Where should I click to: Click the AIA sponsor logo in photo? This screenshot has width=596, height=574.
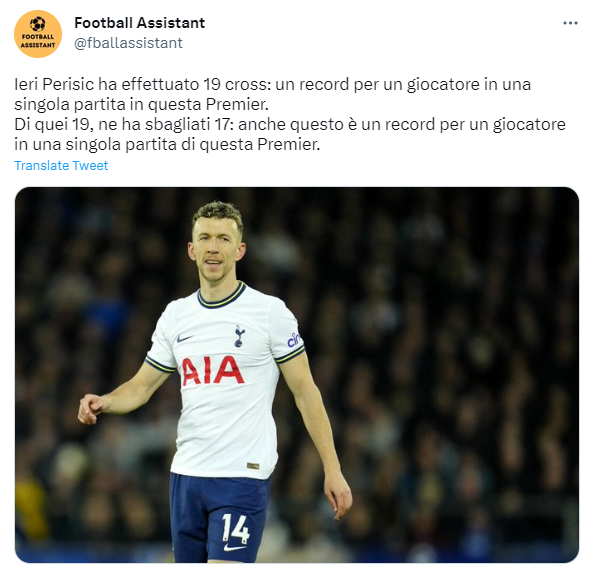coord(212,371)
